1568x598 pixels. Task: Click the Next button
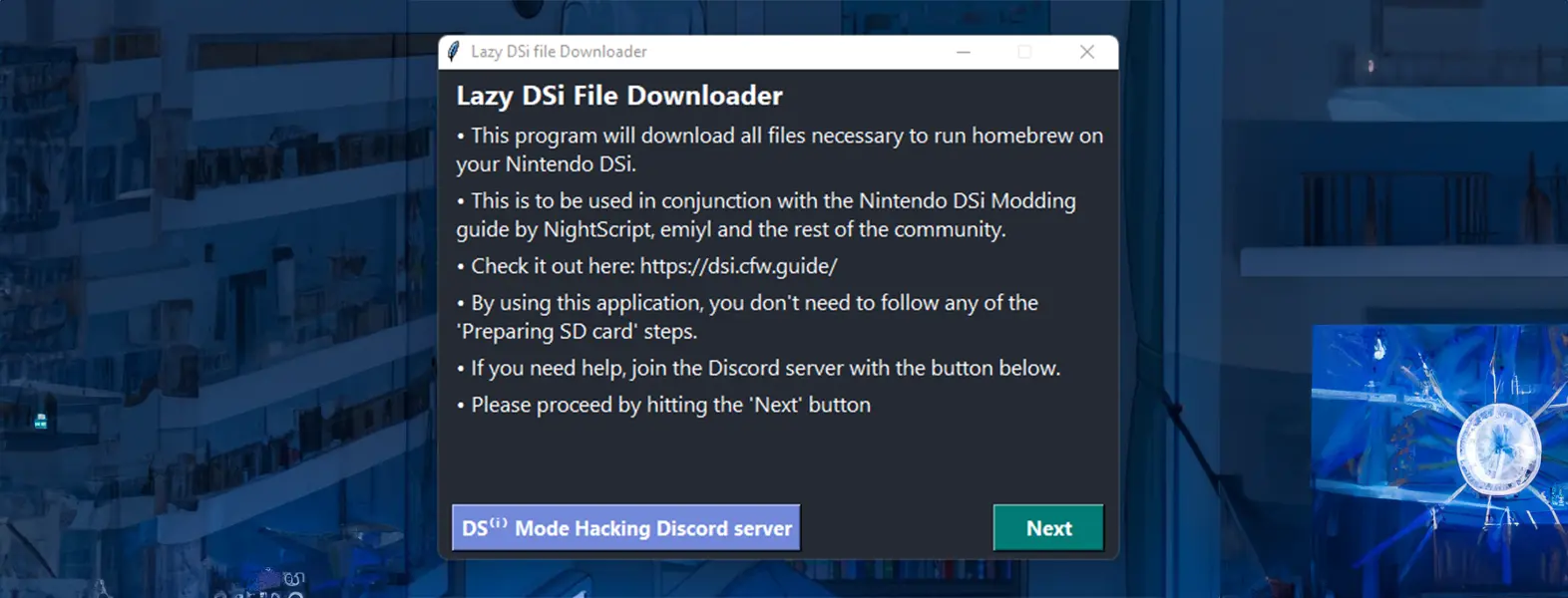pyautogui.click(x=1048, y=527)
